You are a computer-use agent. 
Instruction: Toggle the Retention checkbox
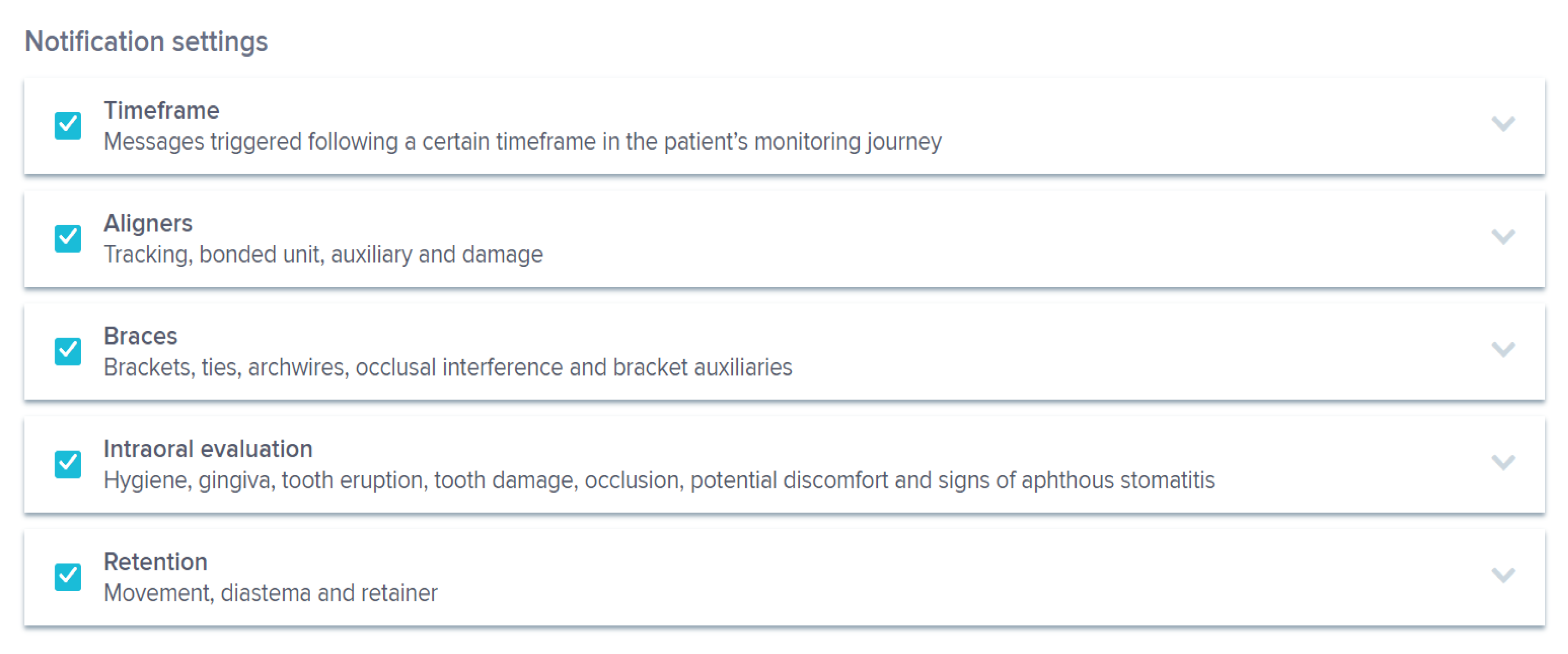tap(67, 577)
